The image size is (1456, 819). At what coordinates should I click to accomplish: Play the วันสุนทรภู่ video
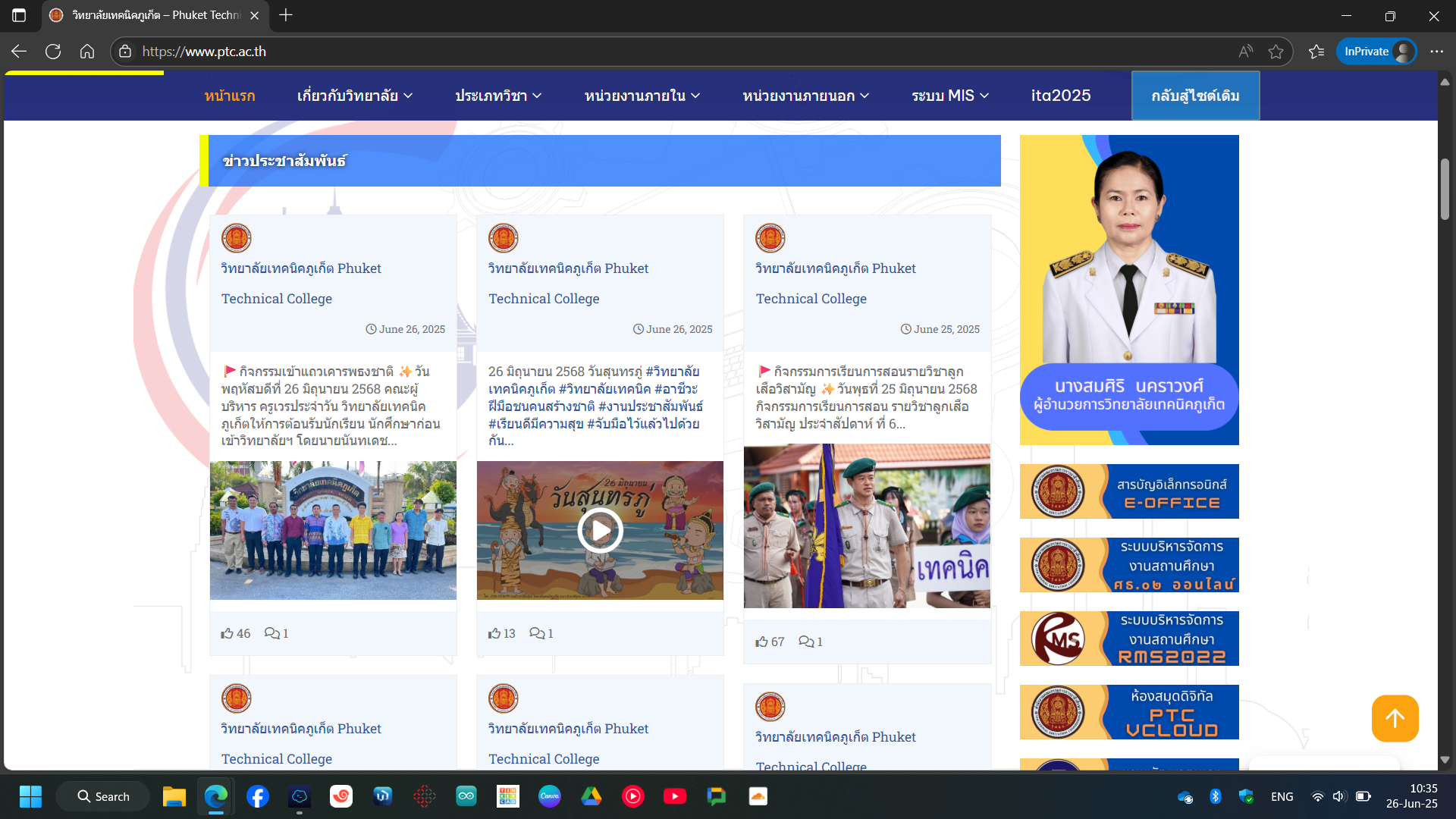[600, 531]
